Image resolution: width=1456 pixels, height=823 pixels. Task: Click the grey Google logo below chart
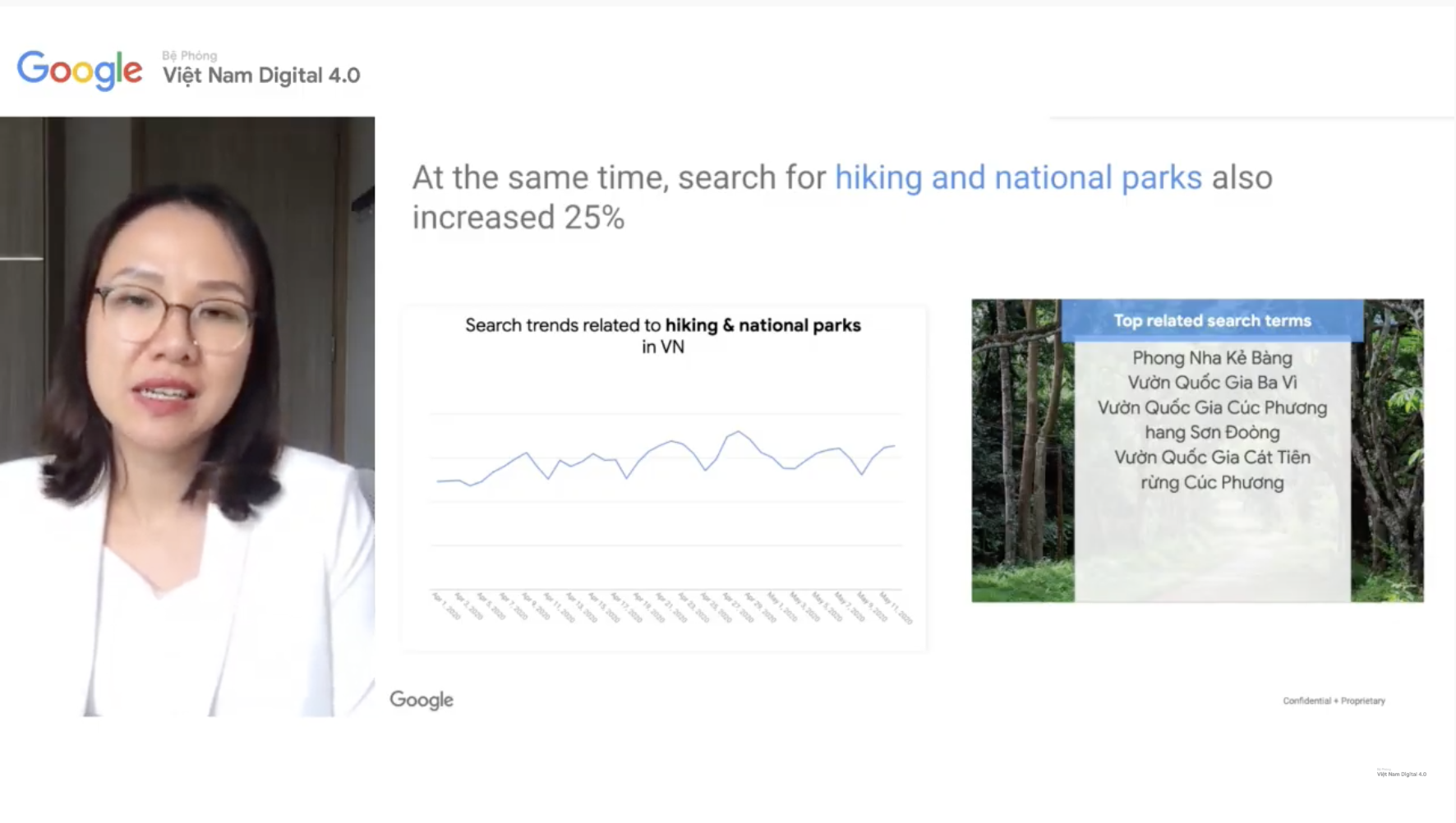click(422, 700)
